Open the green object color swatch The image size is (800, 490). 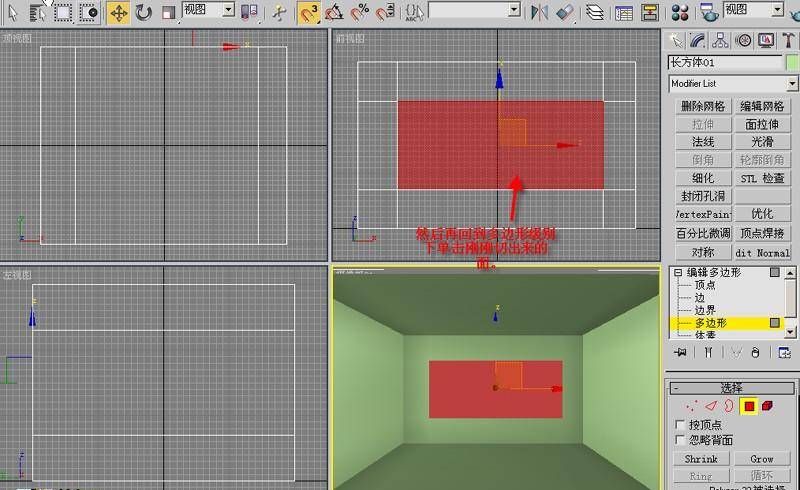(x=792, y=63)
